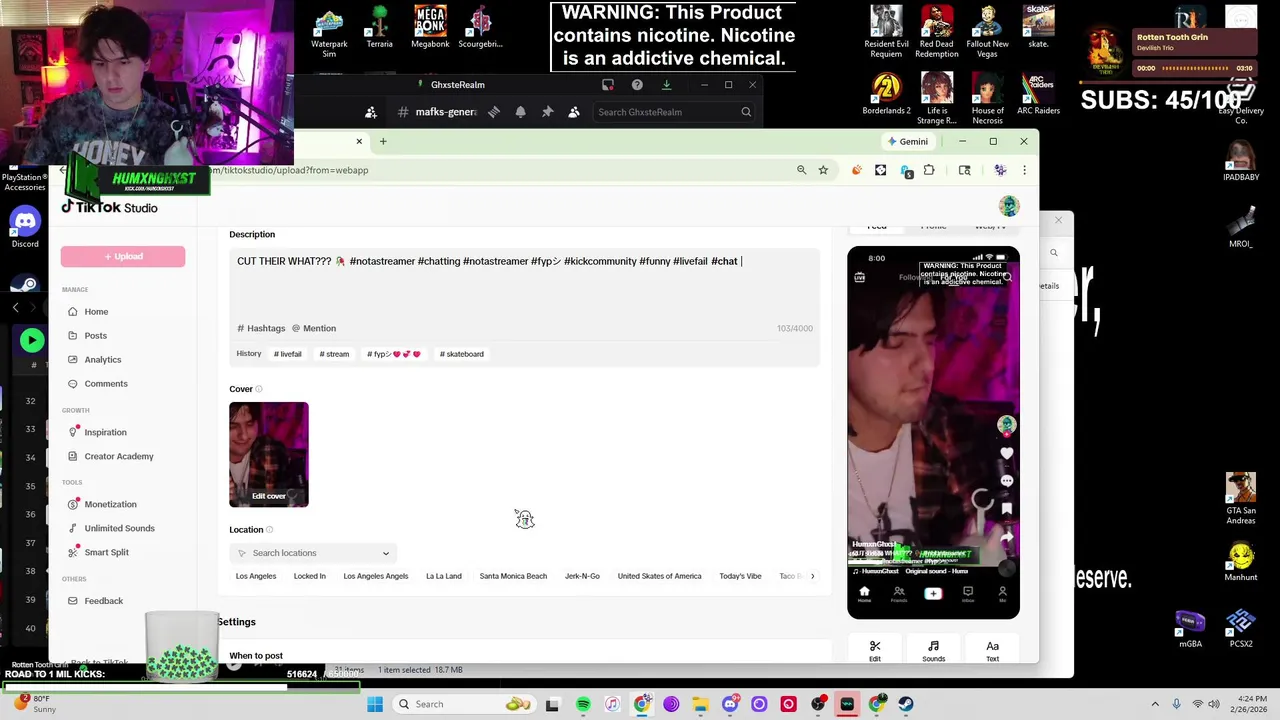Open Gemini in Chrome title bar

pyautogui.click(x=908, y=142)
